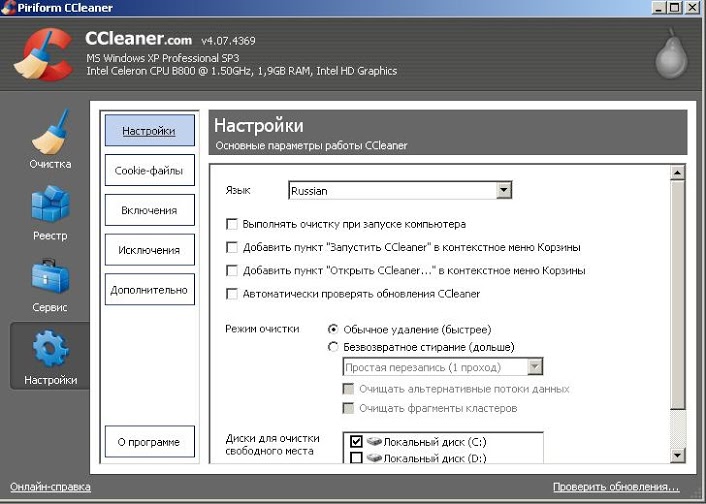This screenshot has height=504, width=706.
Task: Open the Очистка cleaner section
Action: click(50, 139)
